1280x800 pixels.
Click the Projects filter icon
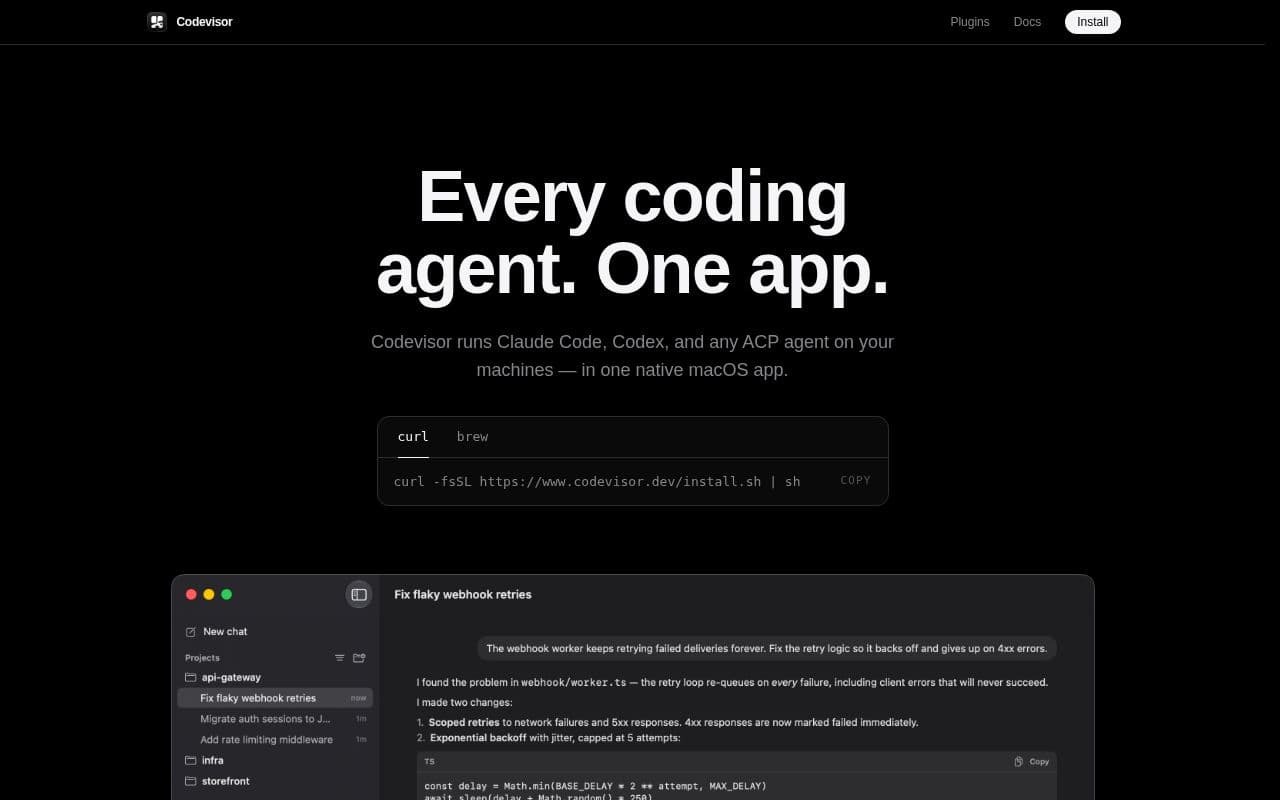coord(340,658)
